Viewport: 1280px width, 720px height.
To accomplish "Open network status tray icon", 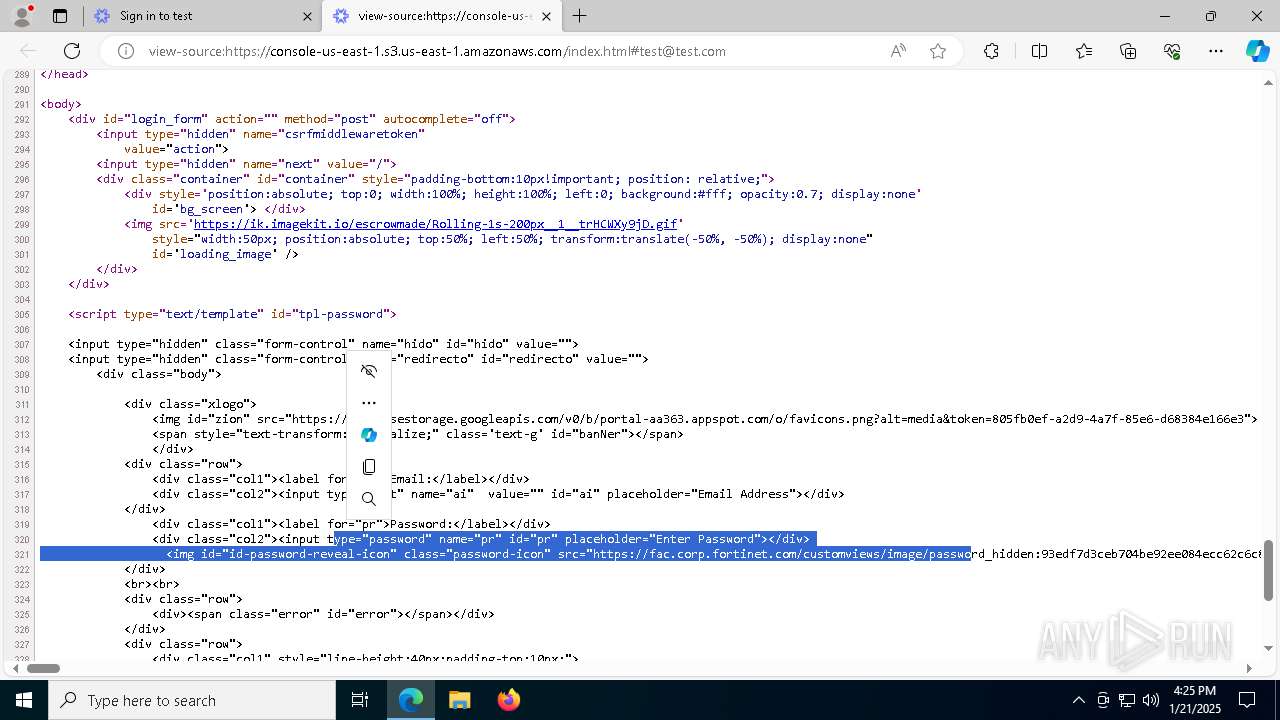I will tap(1127, 700).
